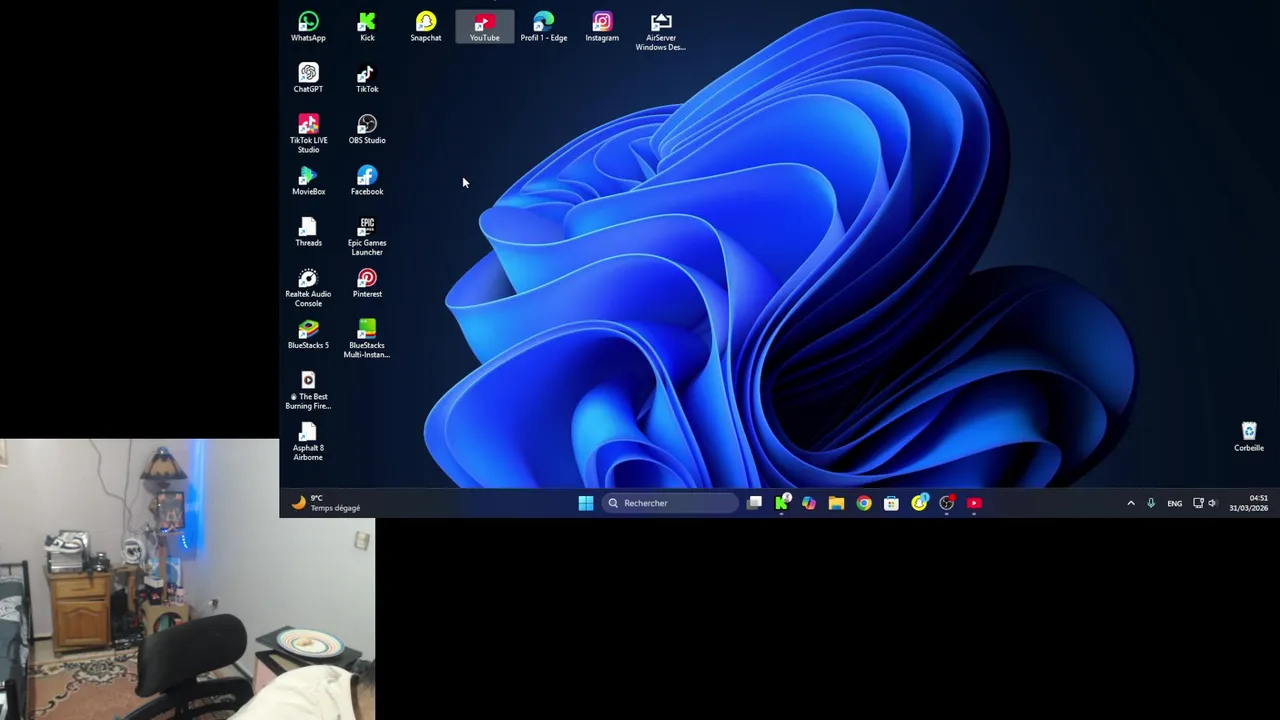Select the ChatGPT desktop shortcut
The height and width of the screenshot is (720, 1280).
coord(308,78)
